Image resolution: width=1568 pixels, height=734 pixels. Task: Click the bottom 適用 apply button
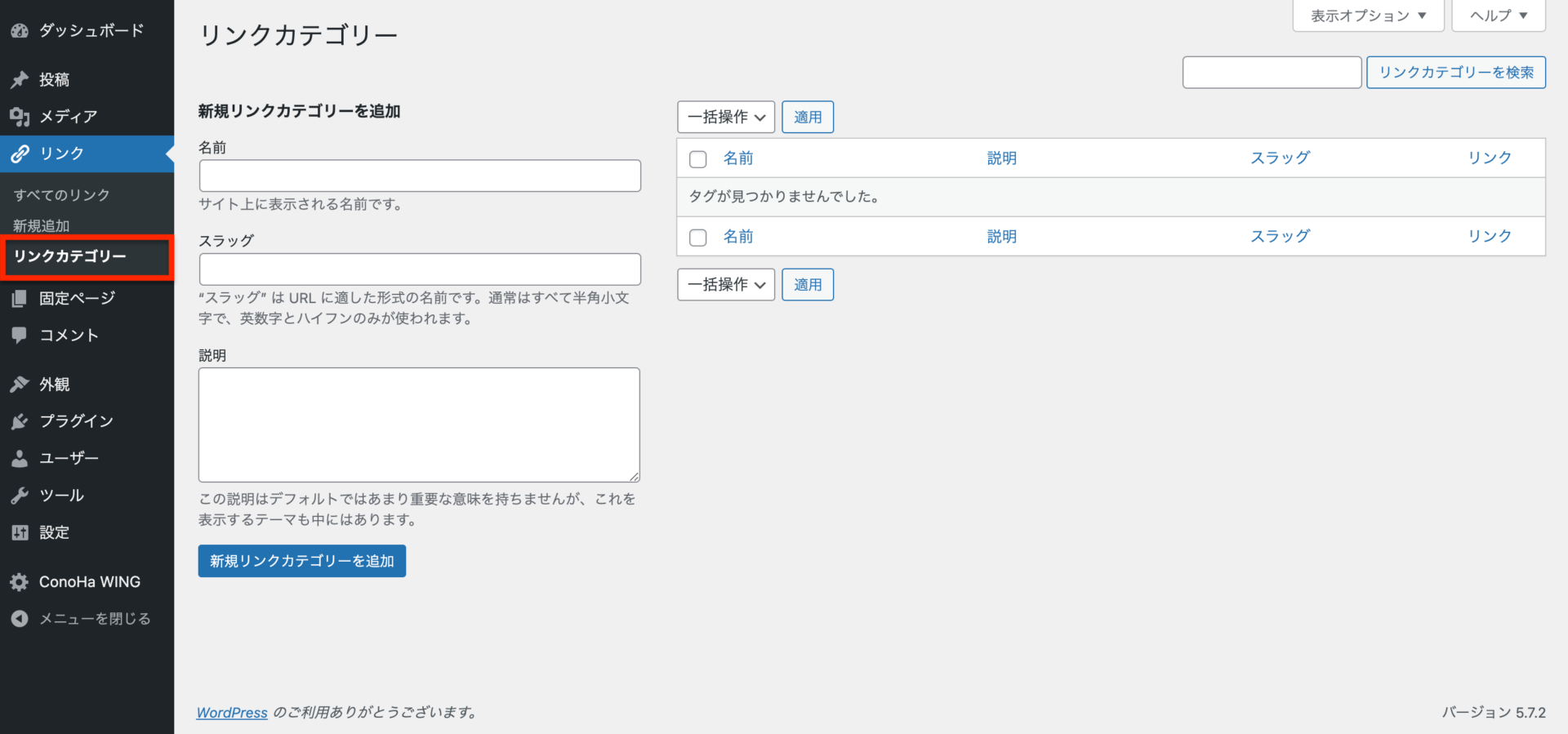click(808, 285)
